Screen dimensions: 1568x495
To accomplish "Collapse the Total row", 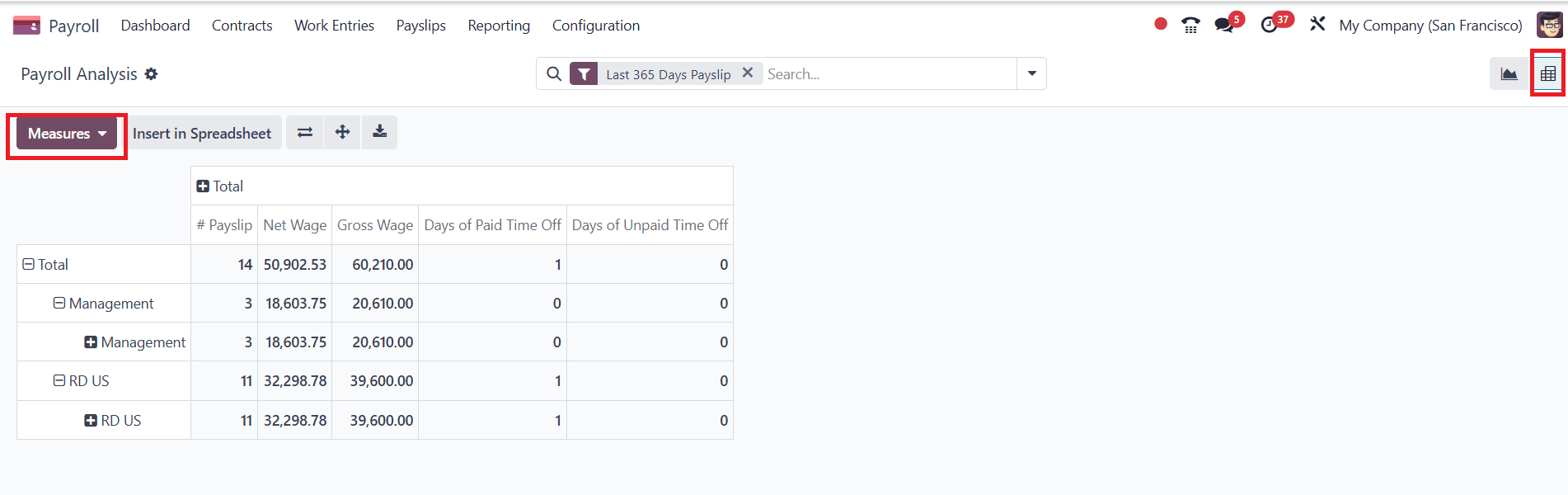I will coord(29,265).
